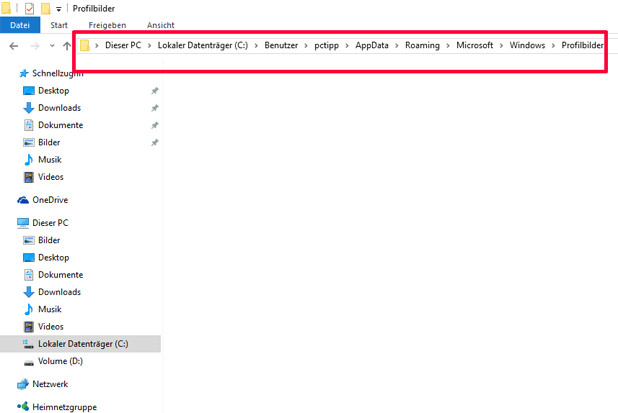618x413 pixels.
Task: Expand chevron after Microsoft in path
Action: click(501, 46)
